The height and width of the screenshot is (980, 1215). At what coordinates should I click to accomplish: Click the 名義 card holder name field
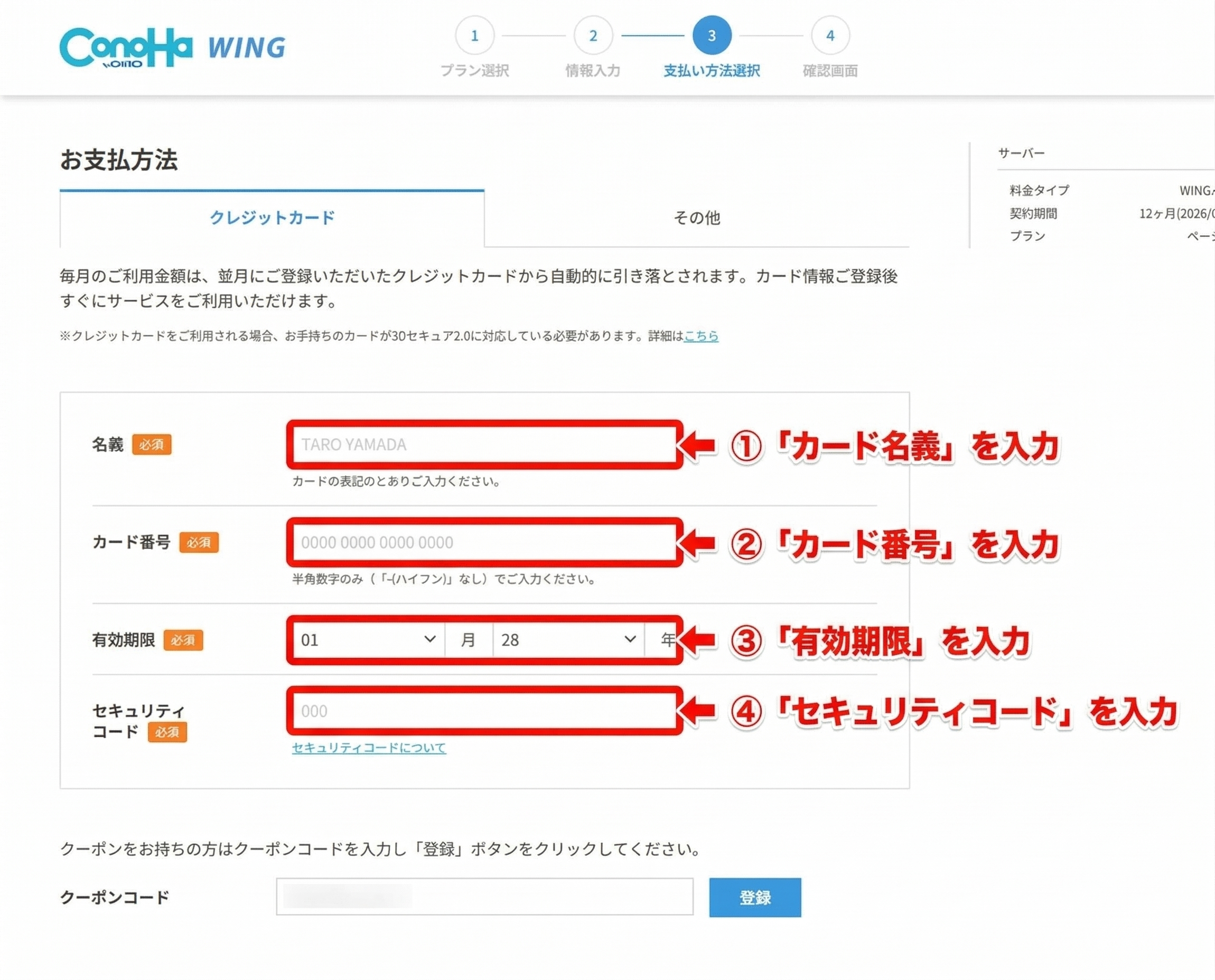(484, 445)
